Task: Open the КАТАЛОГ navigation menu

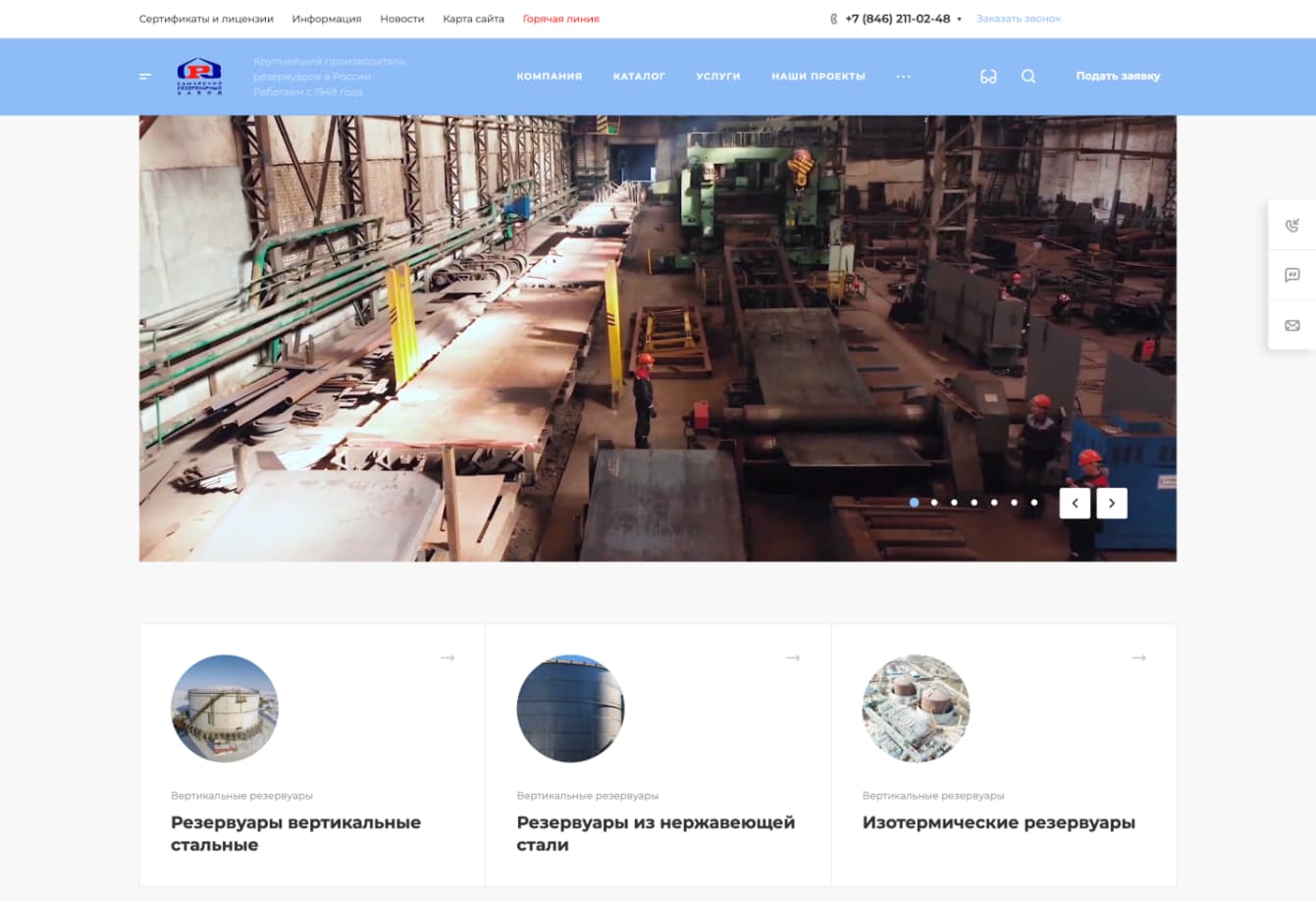Action: coord(639,77)
